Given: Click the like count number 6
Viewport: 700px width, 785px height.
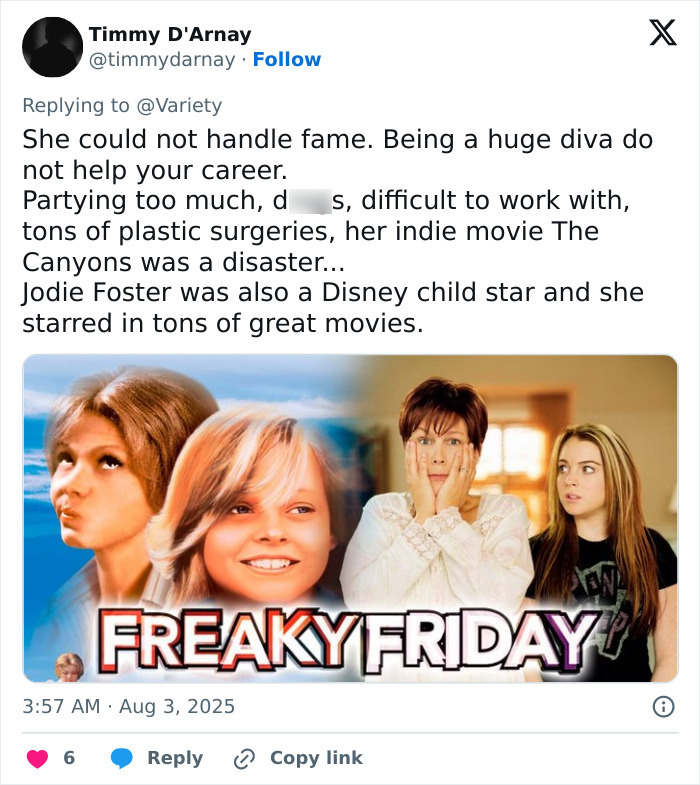Looking at the screenshot, I should coord(69,759).
